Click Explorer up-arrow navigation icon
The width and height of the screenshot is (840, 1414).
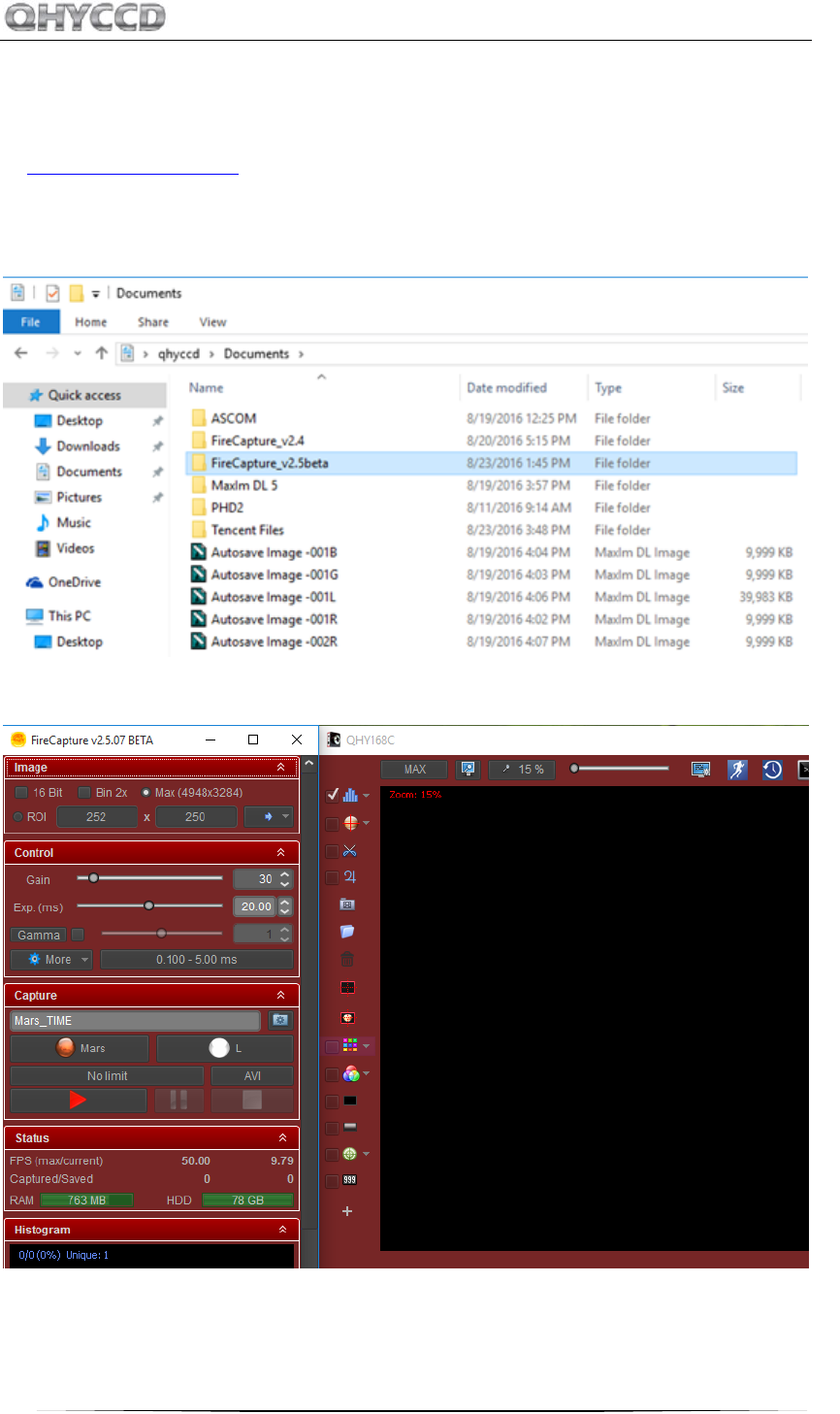pyautogui.click(x=101, y=353)
